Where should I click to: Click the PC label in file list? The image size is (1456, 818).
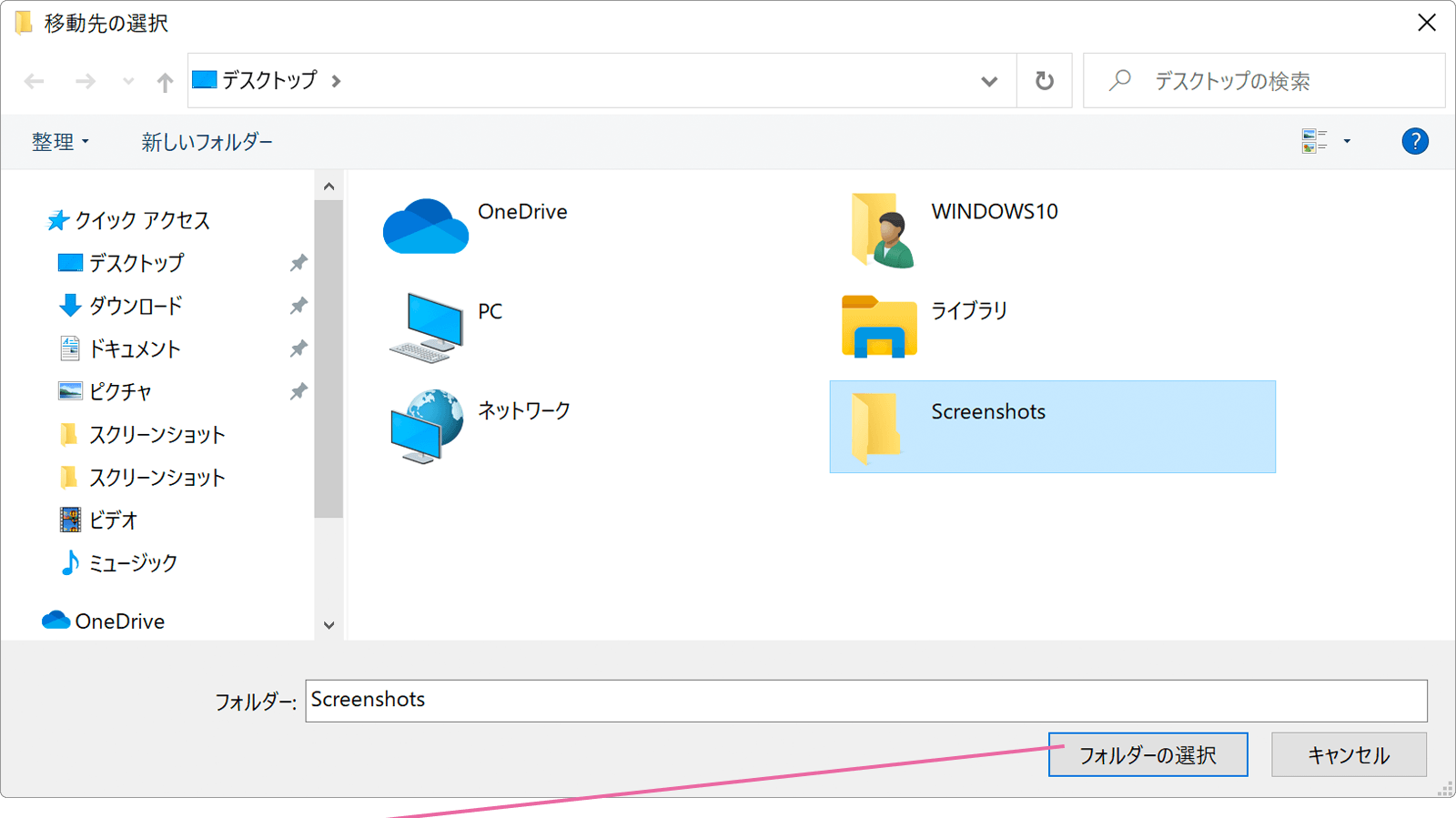click(490, 311)
